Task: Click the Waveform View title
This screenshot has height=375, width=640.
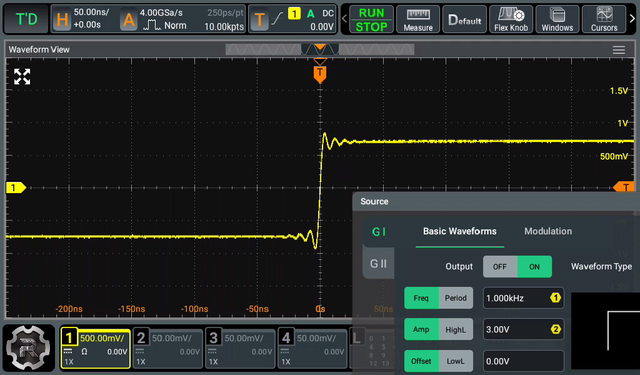Action: [39, 49]
